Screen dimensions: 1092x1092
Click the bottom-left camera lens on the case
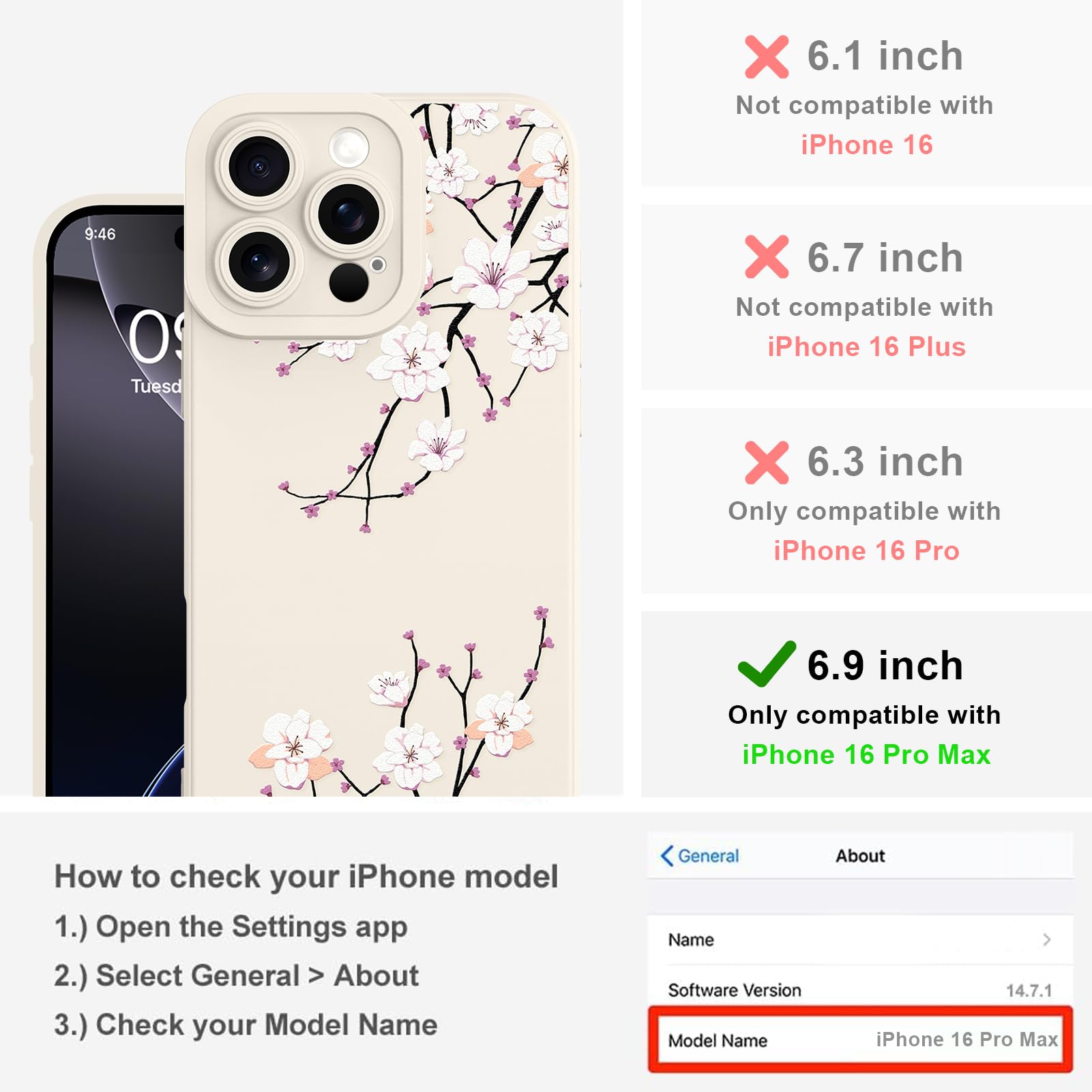(x=259, y=263)
